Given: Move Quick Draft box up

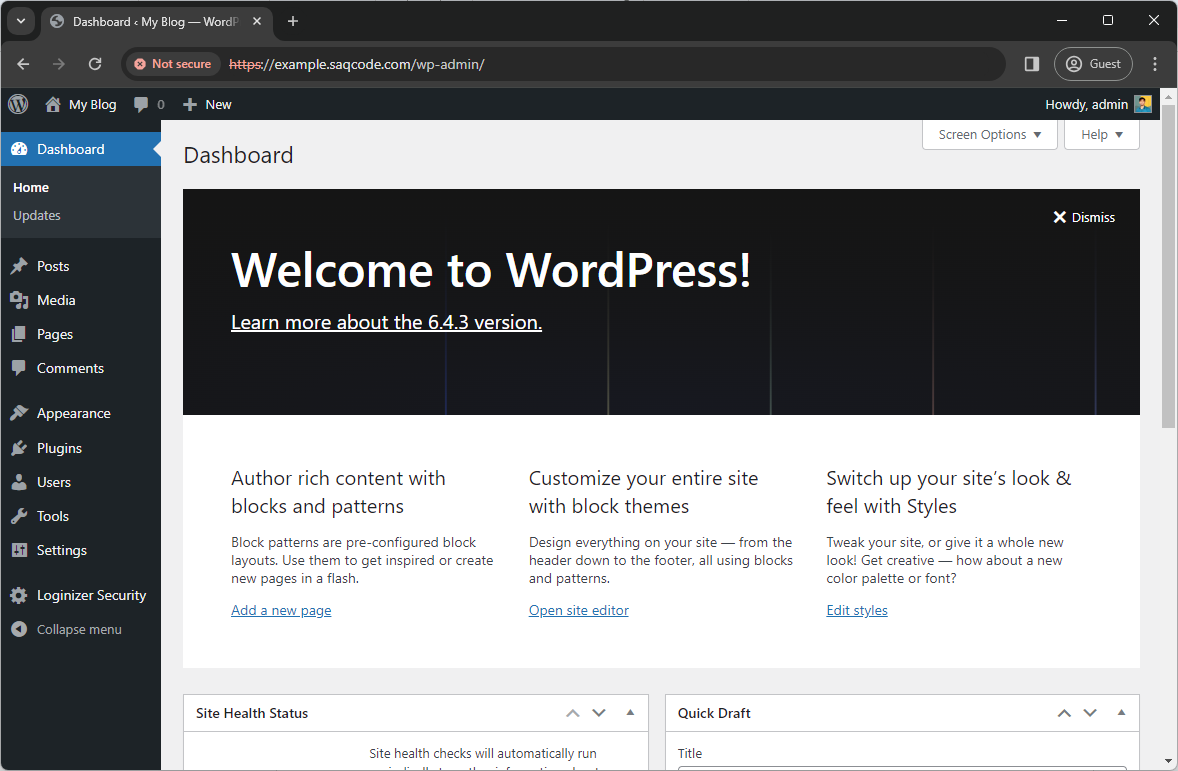Looking at the screenshot, I should tap(1065, 713).
